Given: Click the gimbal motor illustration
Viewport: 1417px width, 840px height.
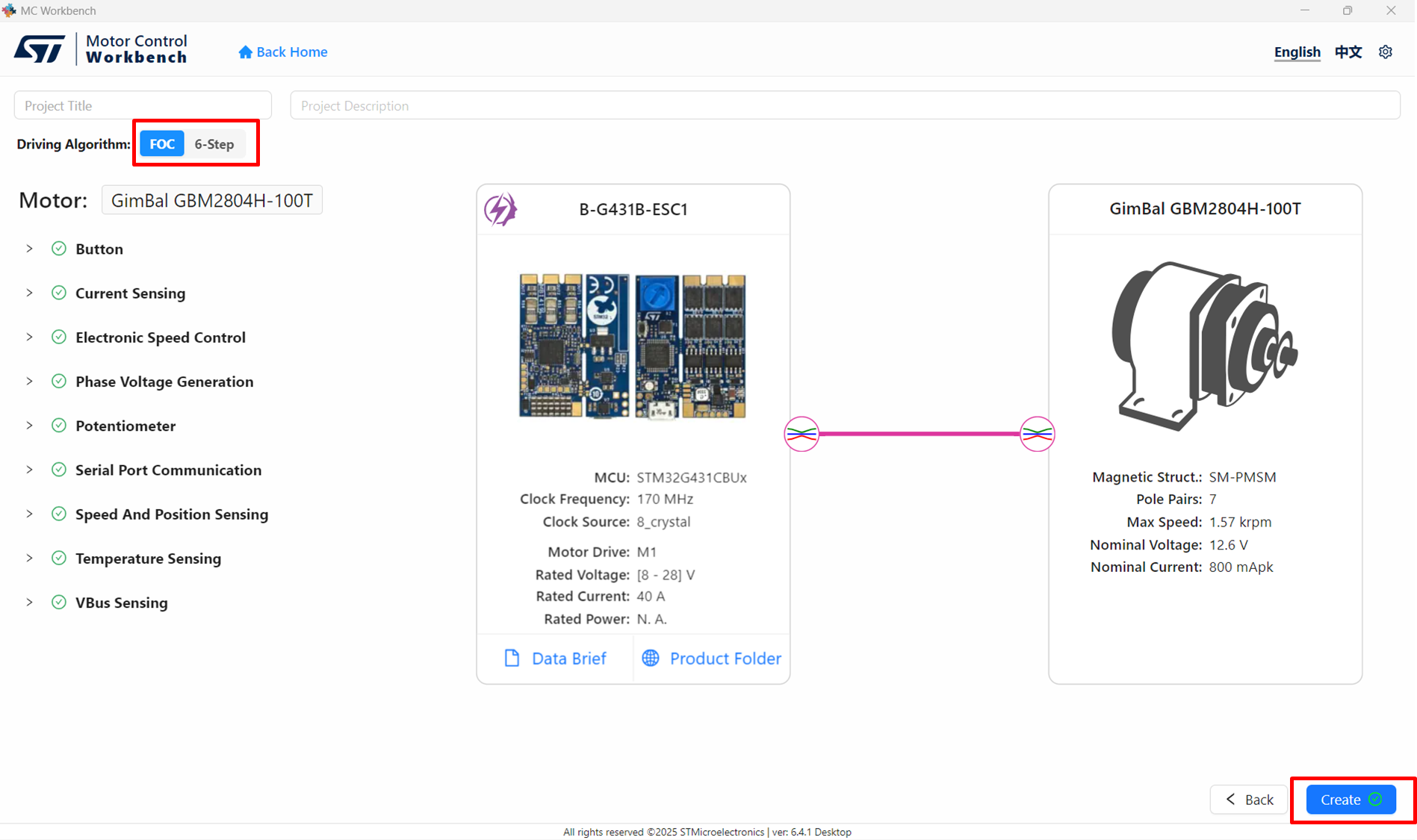Looking at the screenshot, I should coord(1204,346).
